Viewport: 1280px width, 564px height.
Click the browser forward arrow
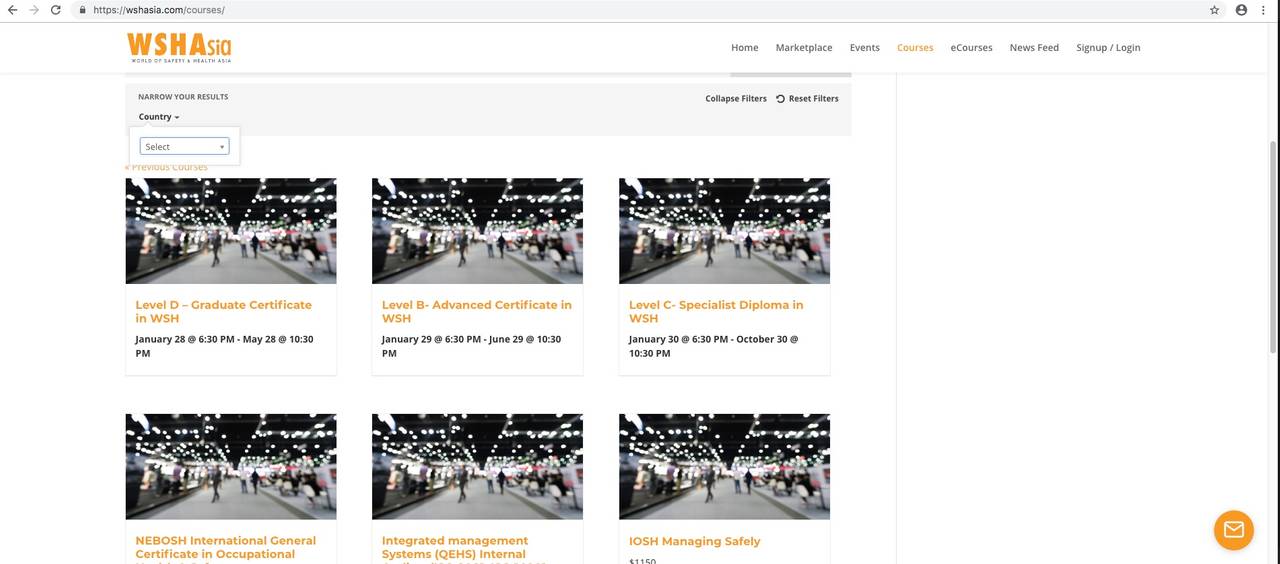[34, 10]
